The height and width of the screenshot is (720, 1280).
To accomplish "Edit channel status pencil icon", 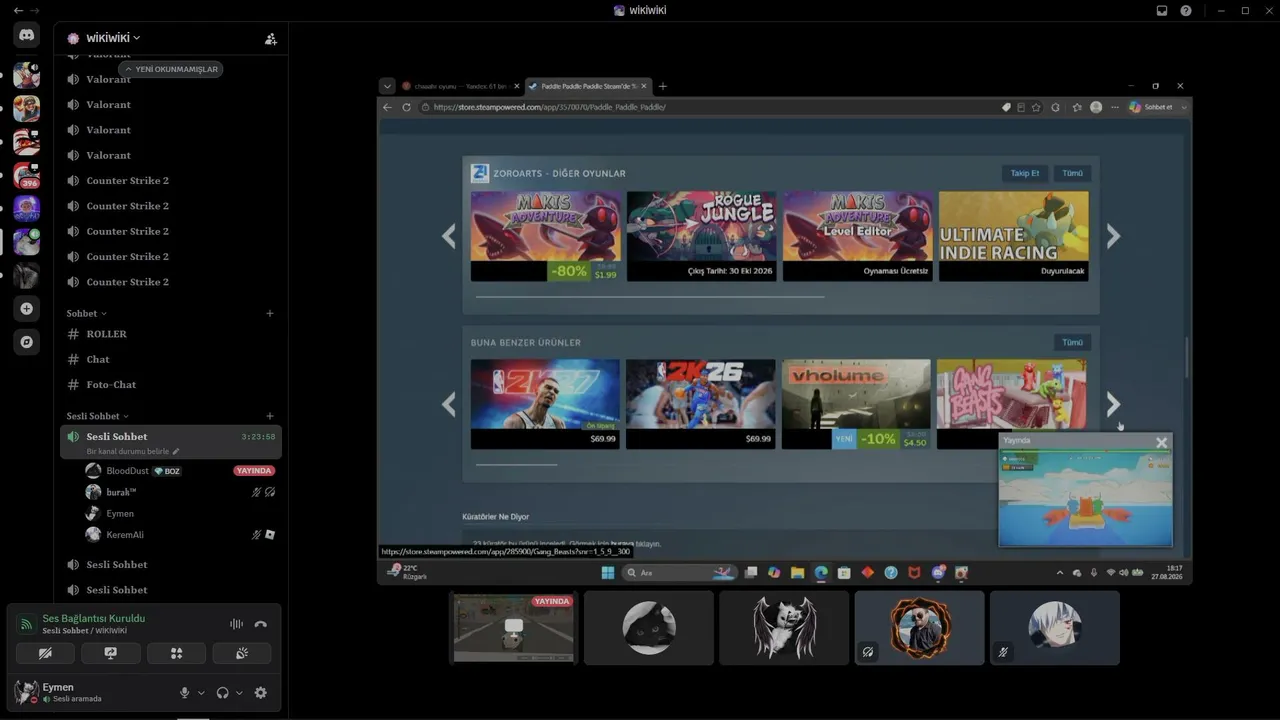I will [x=176, y=452].
